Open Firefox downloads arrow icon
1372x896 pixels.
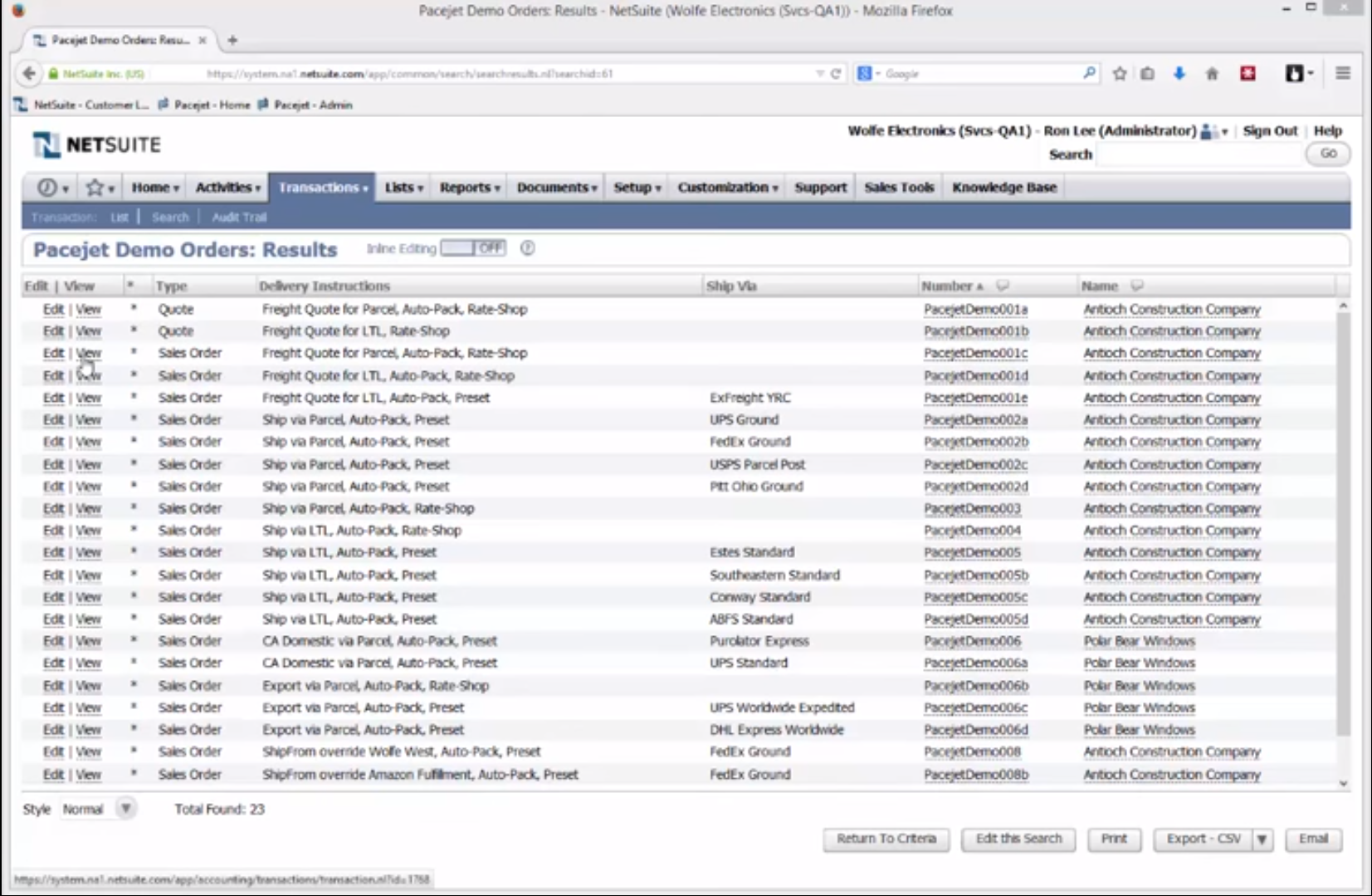click(1179, 73)
